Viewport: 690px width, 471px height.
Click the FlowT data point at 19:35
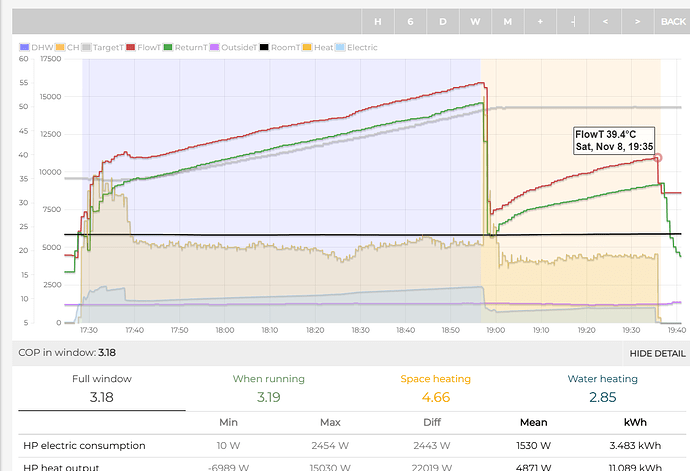658,157
